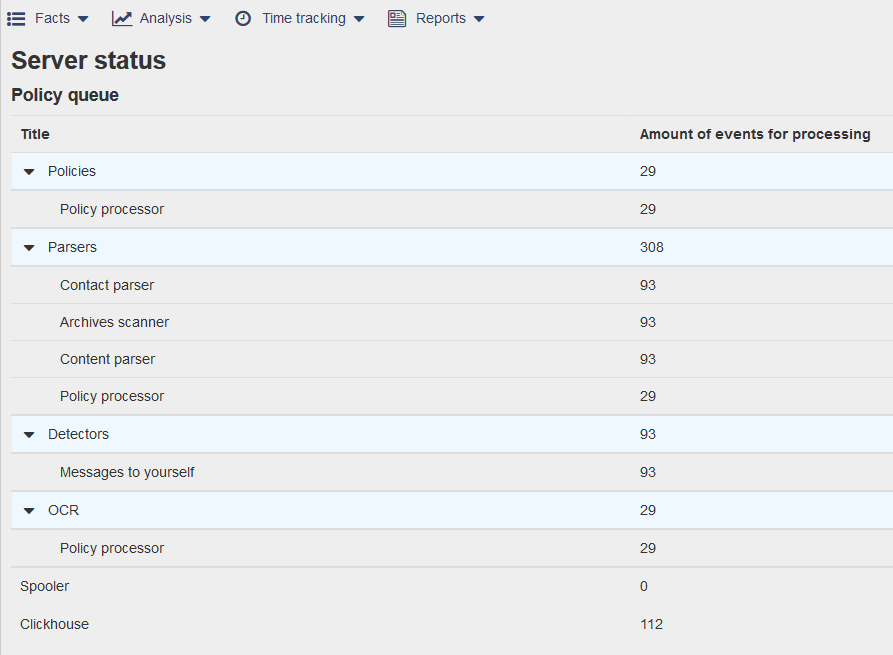
Task: Open the Time tracking menu
Action: pyautogui.click(x=303, y=18)
